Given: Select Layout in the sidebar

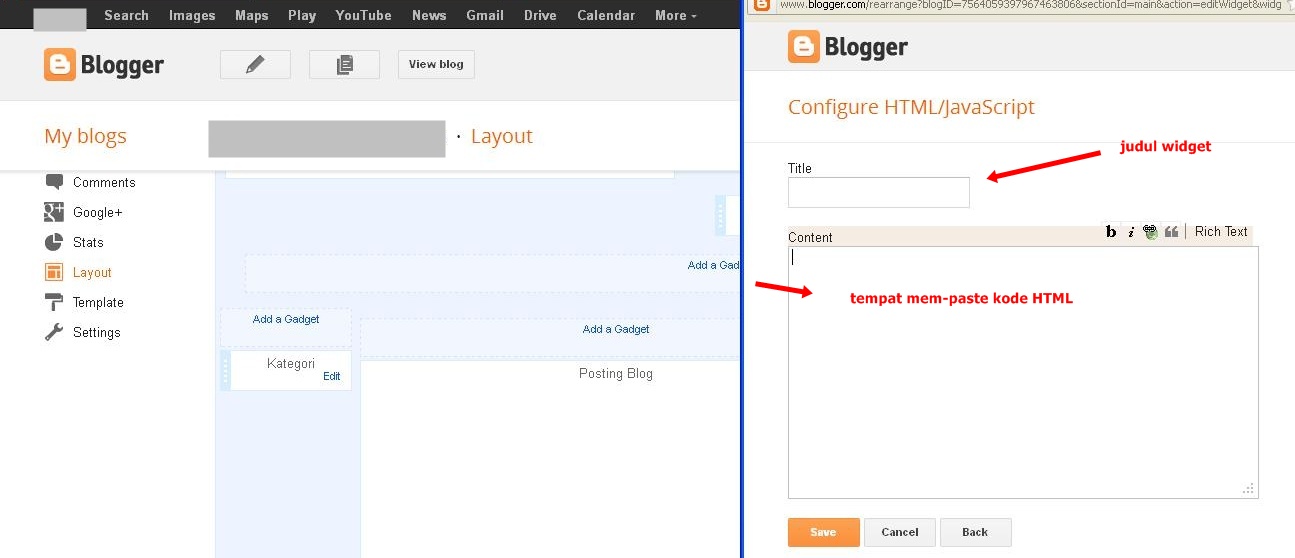Looking at the screenshot, I should tap(92, 272).
